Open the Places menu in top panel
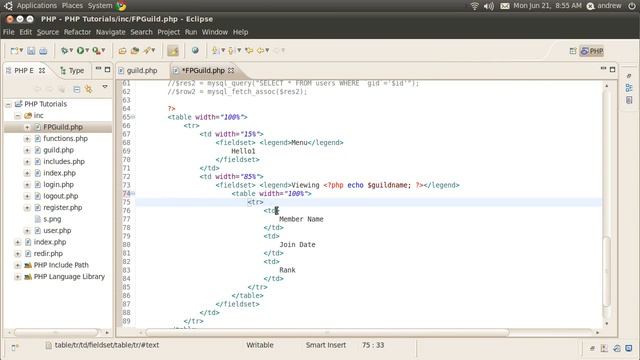This screenshot has height=360, width=640. (72, 6)
